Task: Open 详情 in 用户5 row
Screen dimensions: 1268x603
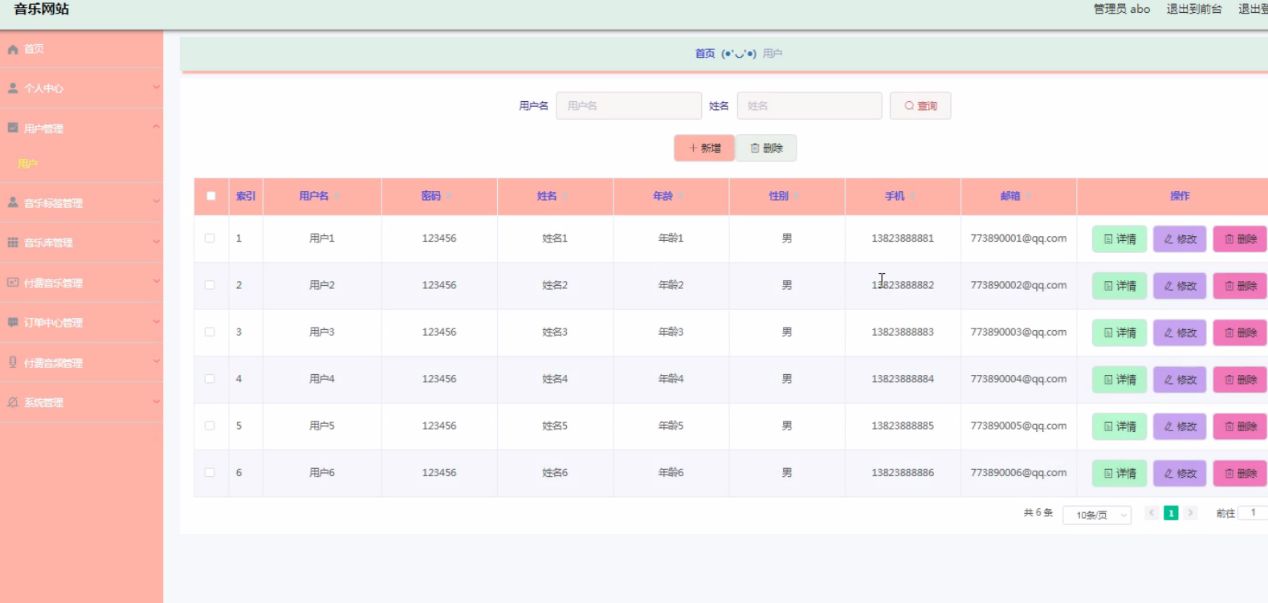Action: [x=1119, y=427]
